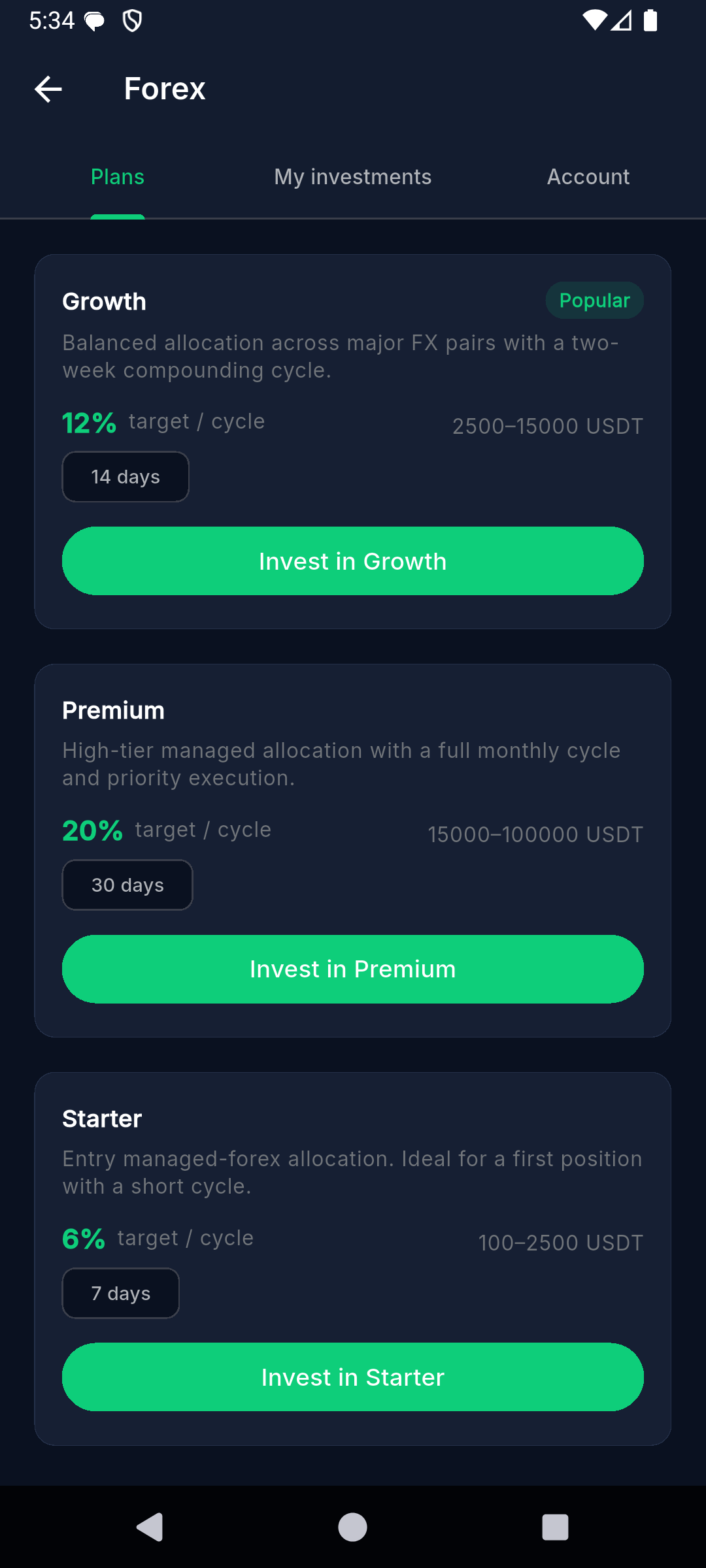Viewport: 706px width, 1568px height.
Task: Tap the Wi-Fi signal icon
Action: tap(594, 20)
